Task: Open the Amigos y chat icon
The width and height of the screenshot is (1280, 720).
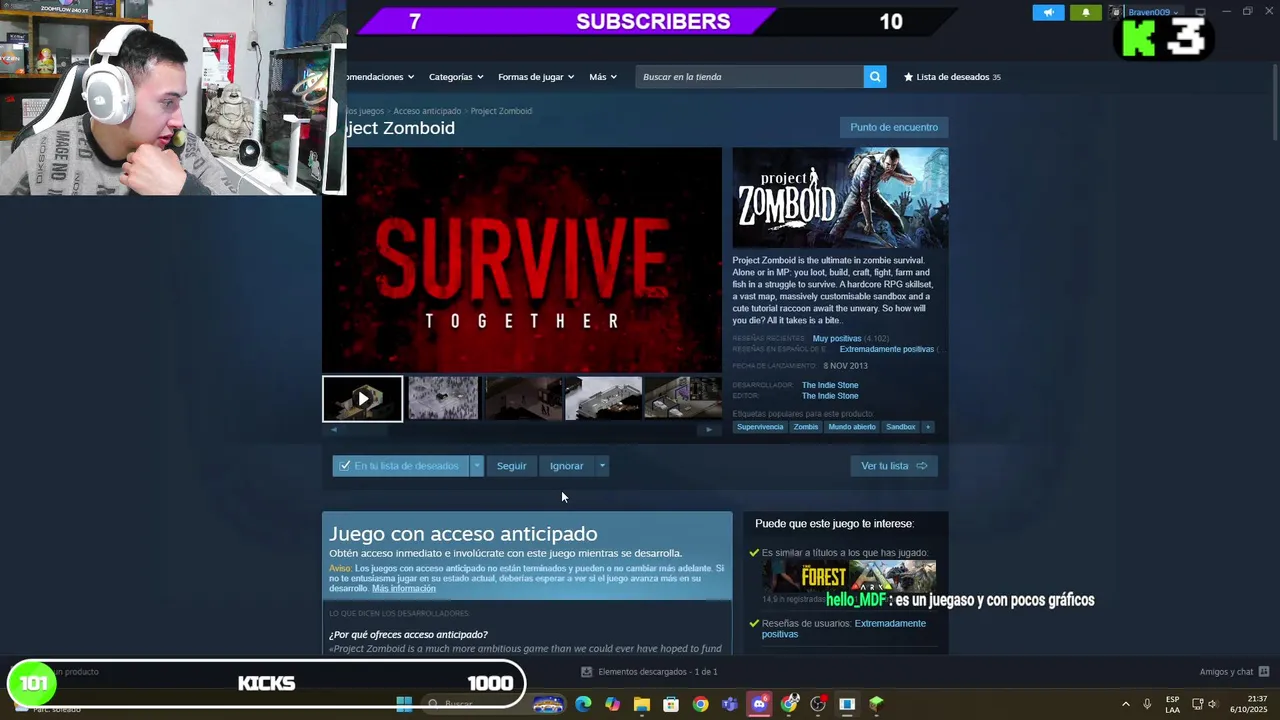Action: (1264, 672)
